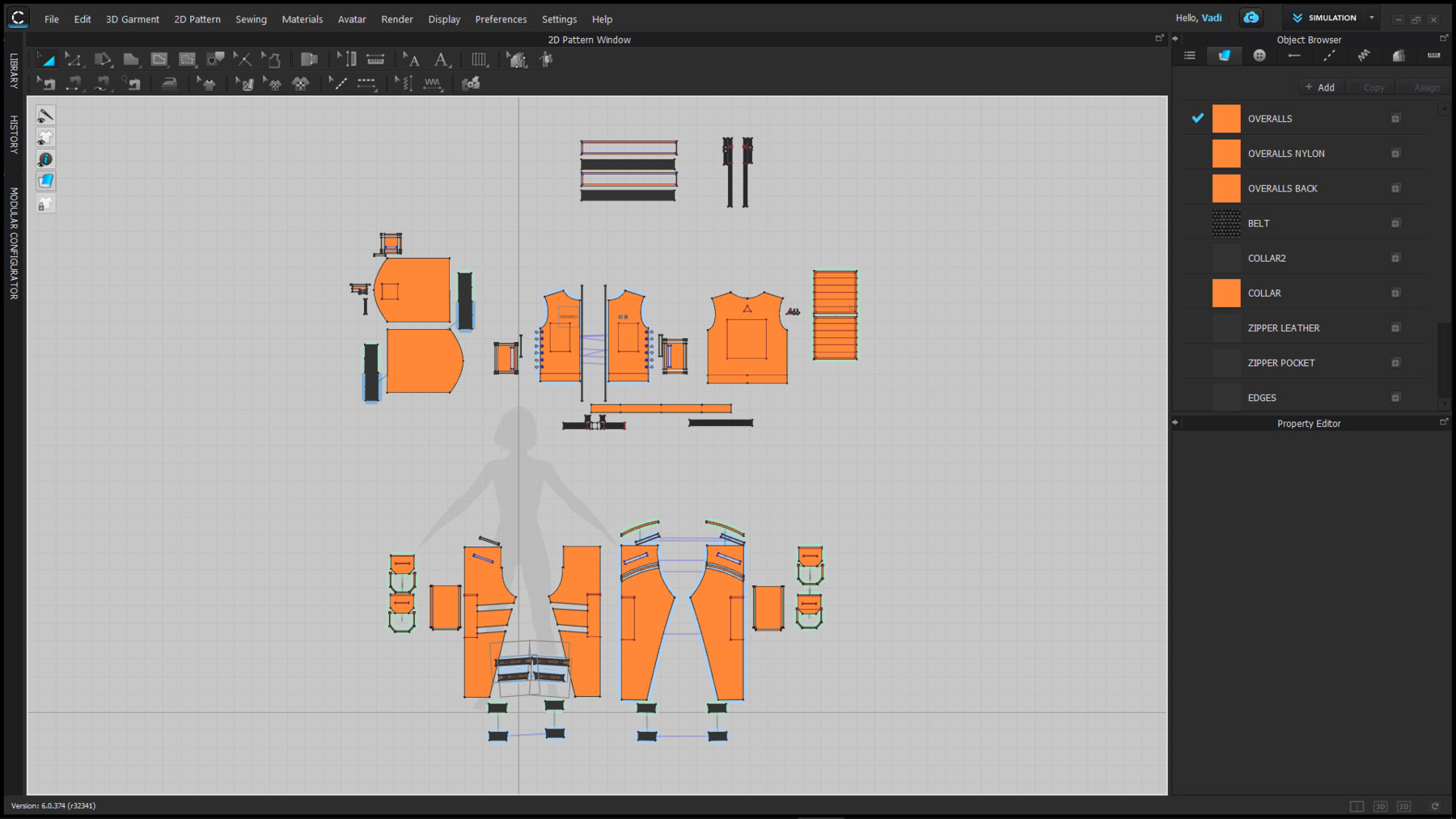The width and height of the screenshot is (1456, 819).
Task: Select the Segment Sewing tool
Action: click(x=74, y=82)
